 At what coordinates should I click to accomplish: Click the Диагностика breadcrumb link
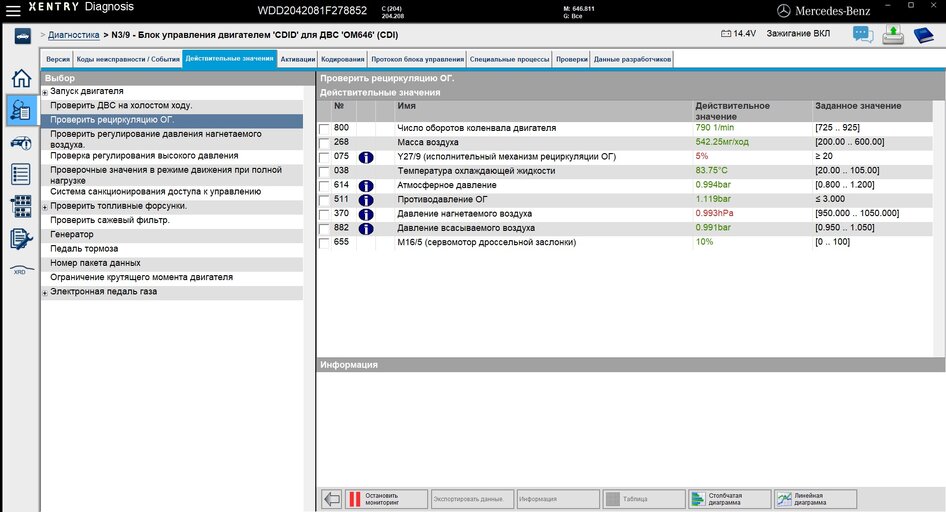(x=74, y=35)
